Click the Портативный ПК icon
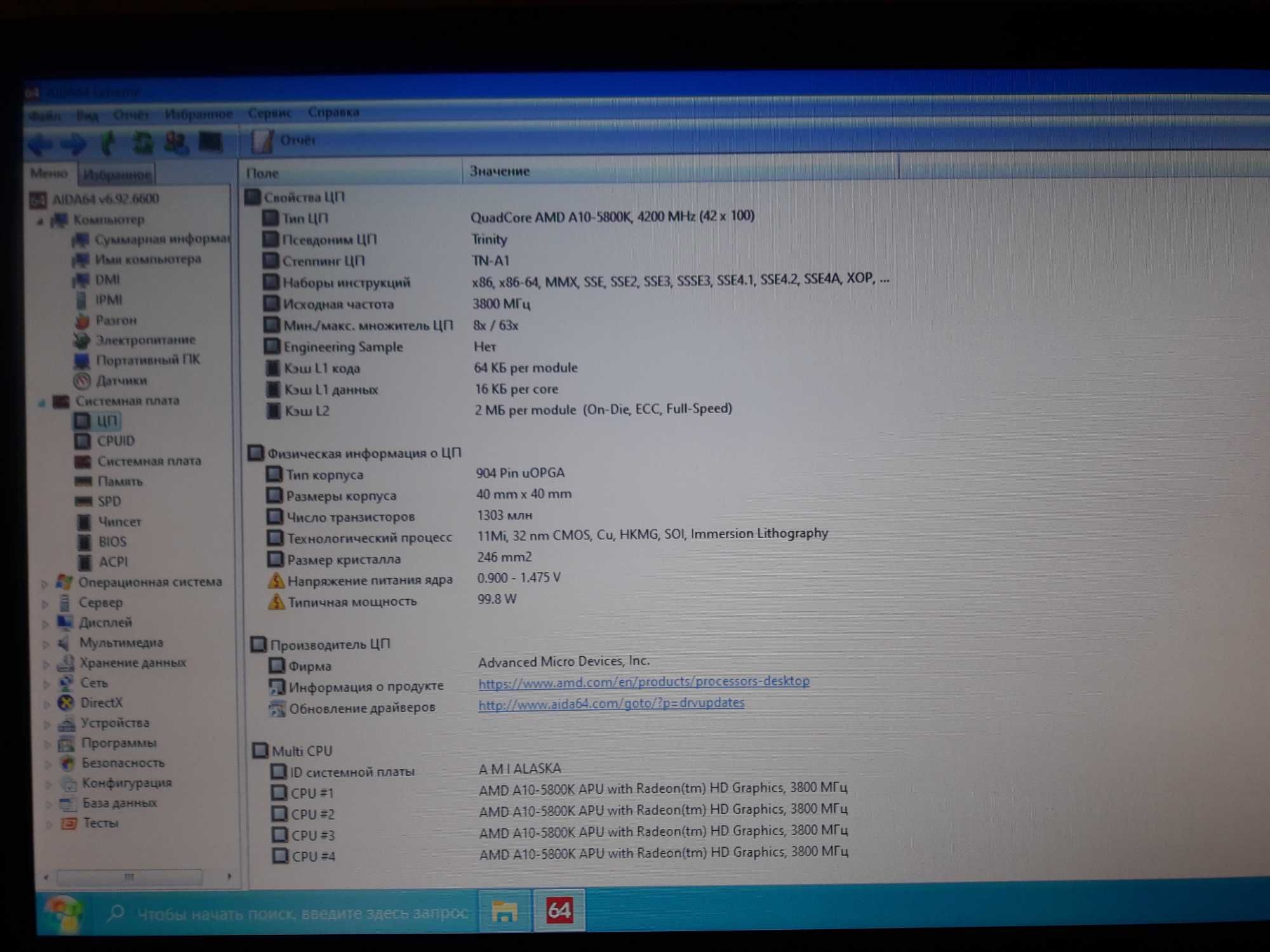The height and width of the screenshot is (952, 1270). pos(82,361)
